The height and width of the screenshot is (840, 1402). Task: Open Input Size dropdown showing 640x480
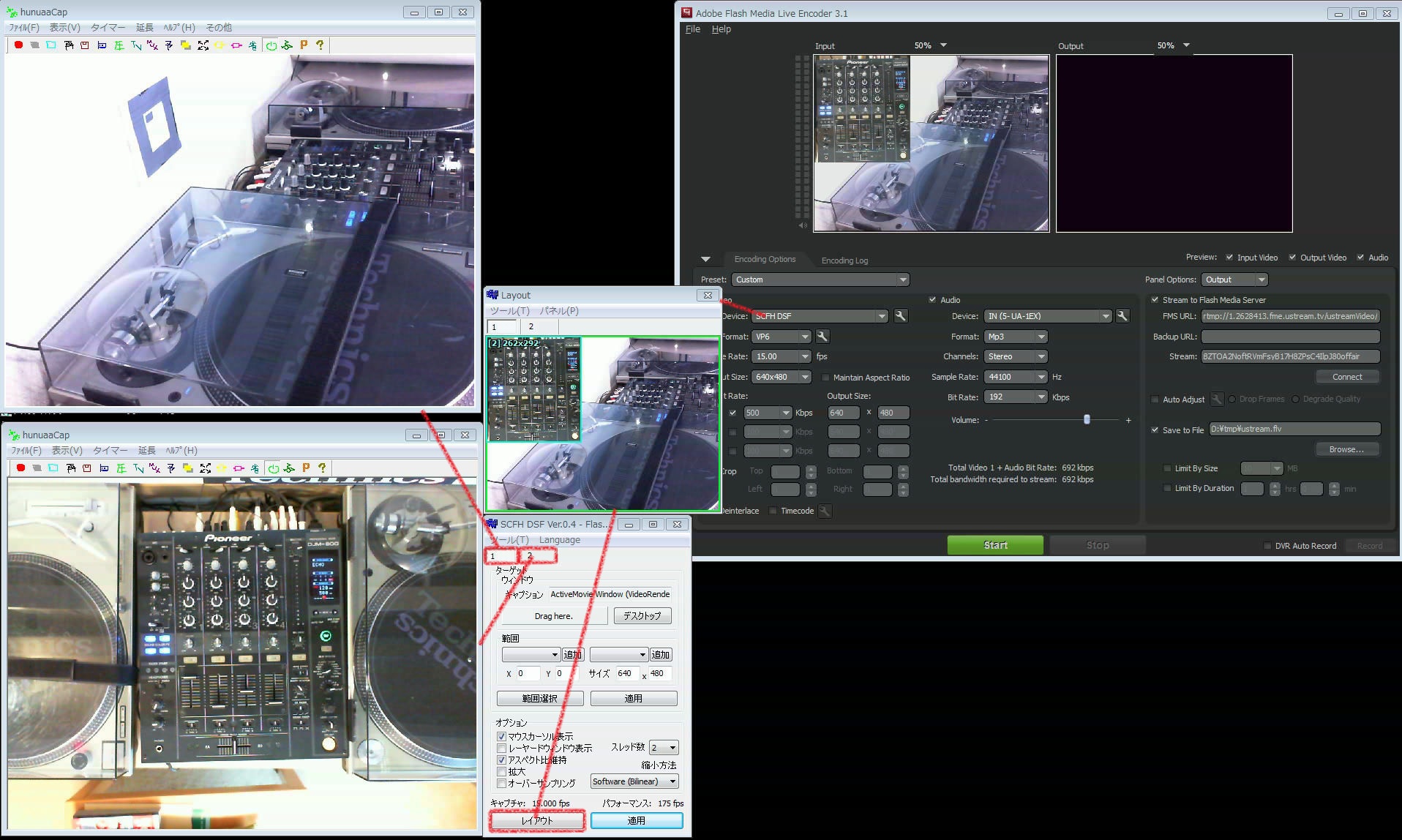click(781, 377)
